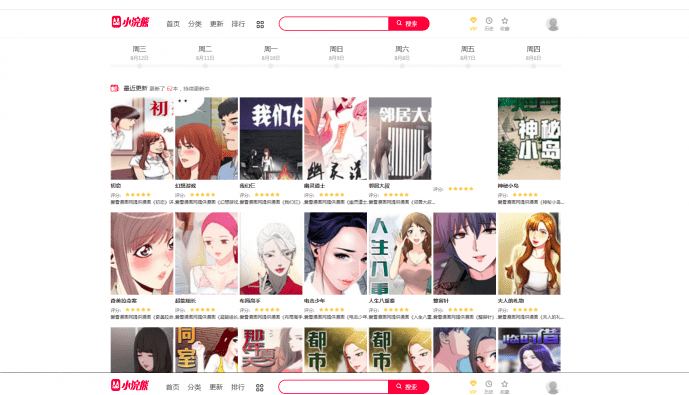Image resolution: width=689 pixels, height=395 pixels.
Task: Select the 周一 8月10日 day tab
Action: click(x=271, y=53)
